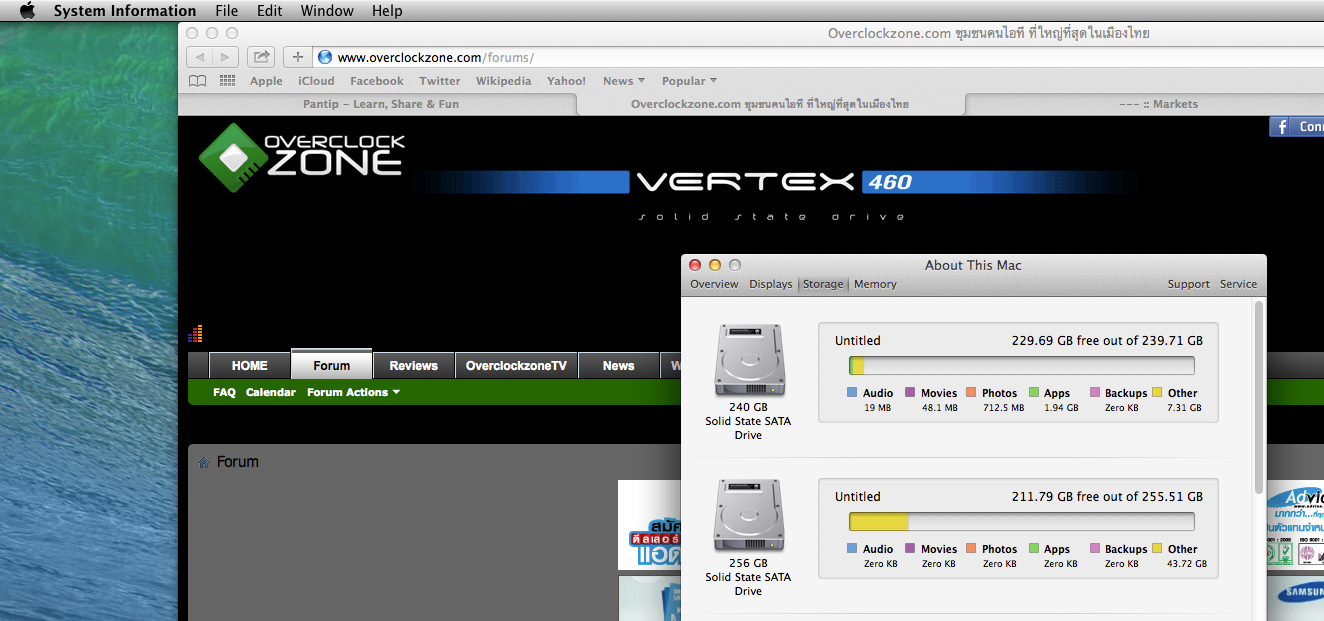Image resolution: width=1324 pixels, height=621 pixels.
Task: Click purple Movies swatch showing 48.1 MB
Action: click(911, 393)
